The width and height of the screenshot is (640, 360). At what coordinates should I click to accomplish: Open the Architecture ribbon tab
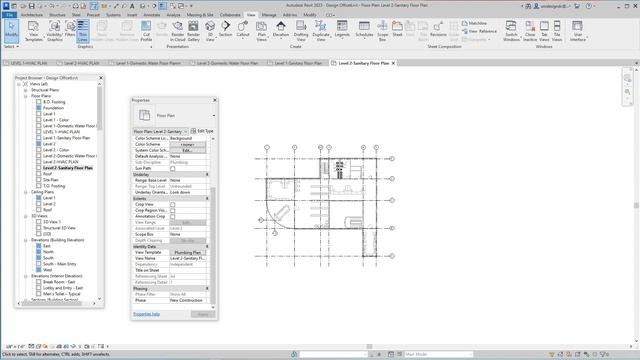pyautogui.click(x=31, y=15)
